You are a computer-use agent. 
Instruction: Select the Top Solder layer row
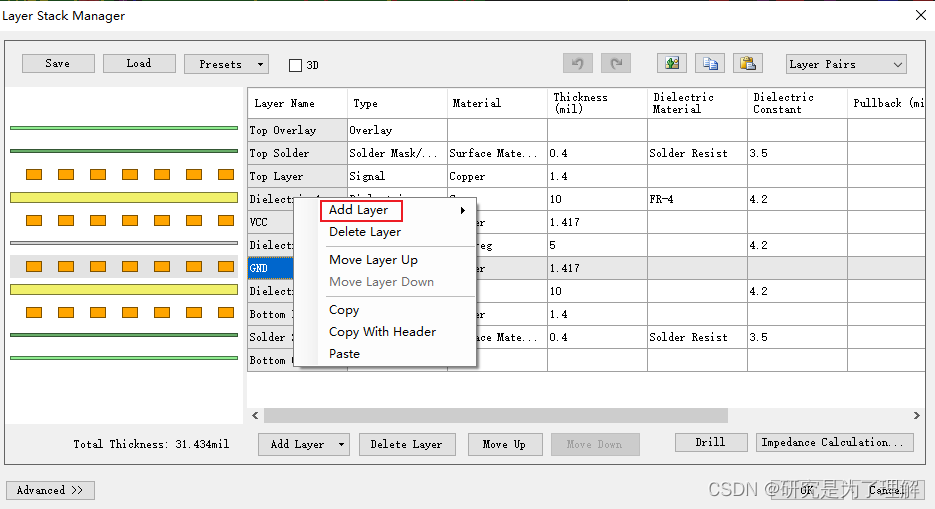(x=298, y=153)
